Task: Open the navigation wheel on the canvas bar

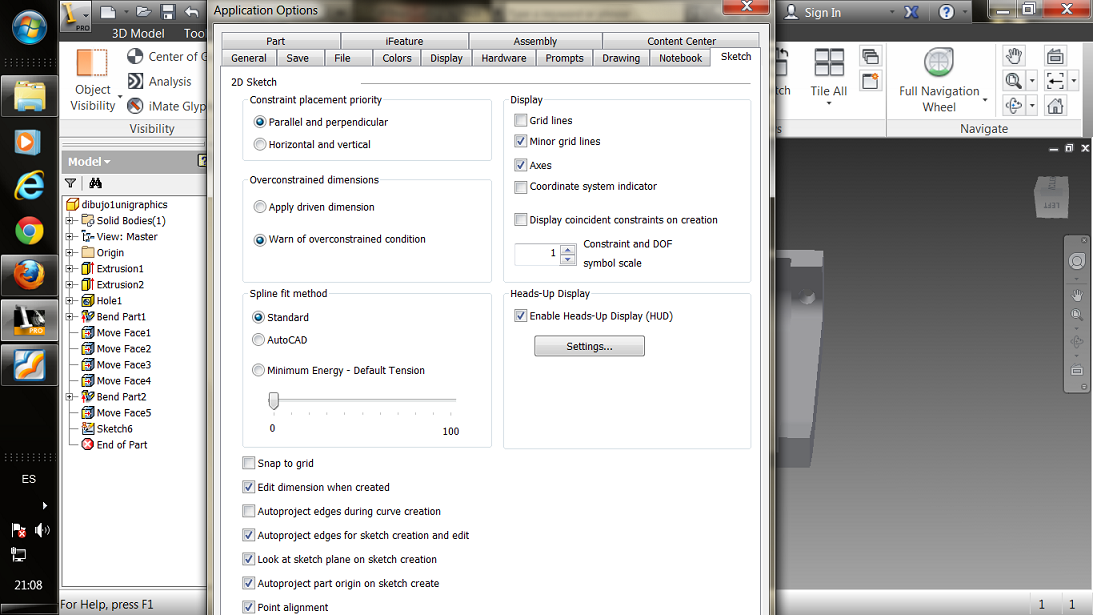Action: [x=1077, y=262]
